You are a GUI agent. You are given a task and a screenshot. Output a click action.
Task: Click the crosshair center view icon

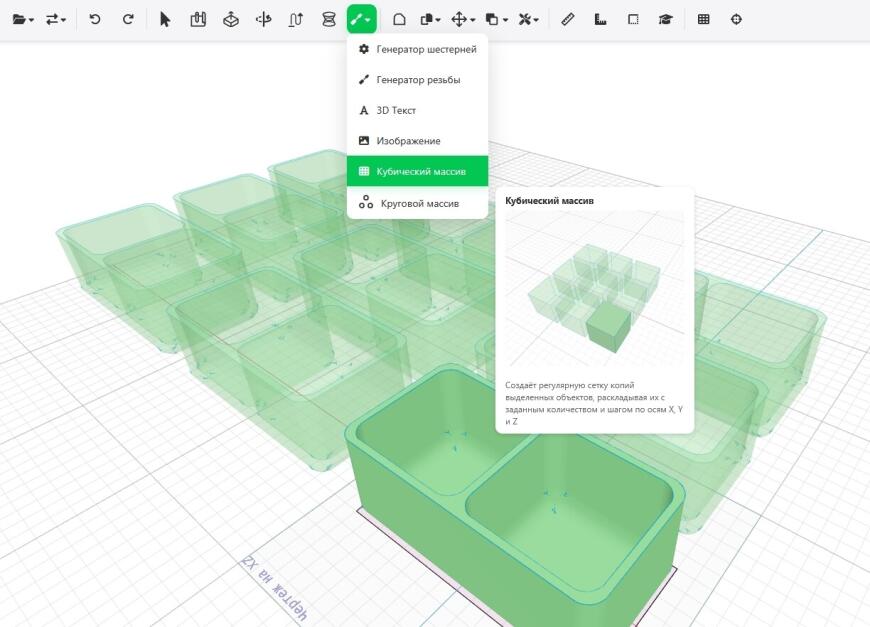click(736, 19)
